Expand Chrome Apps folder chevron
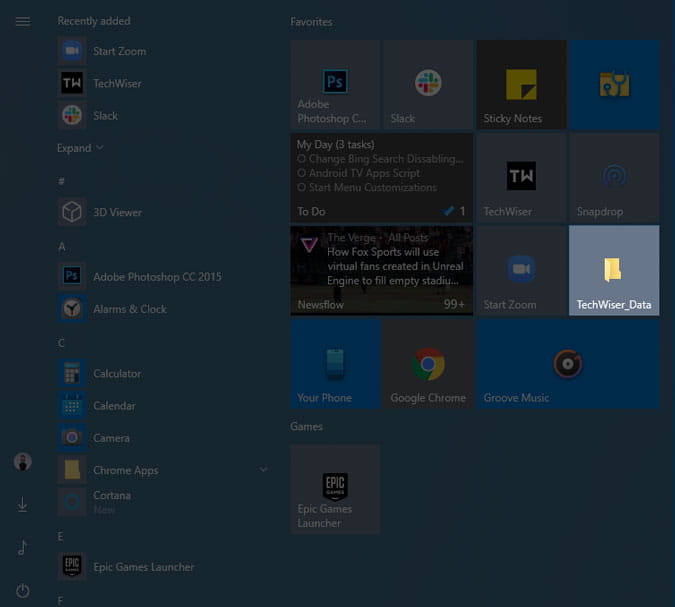Screen dimensions: 675x607 click(x=263, y=470)
